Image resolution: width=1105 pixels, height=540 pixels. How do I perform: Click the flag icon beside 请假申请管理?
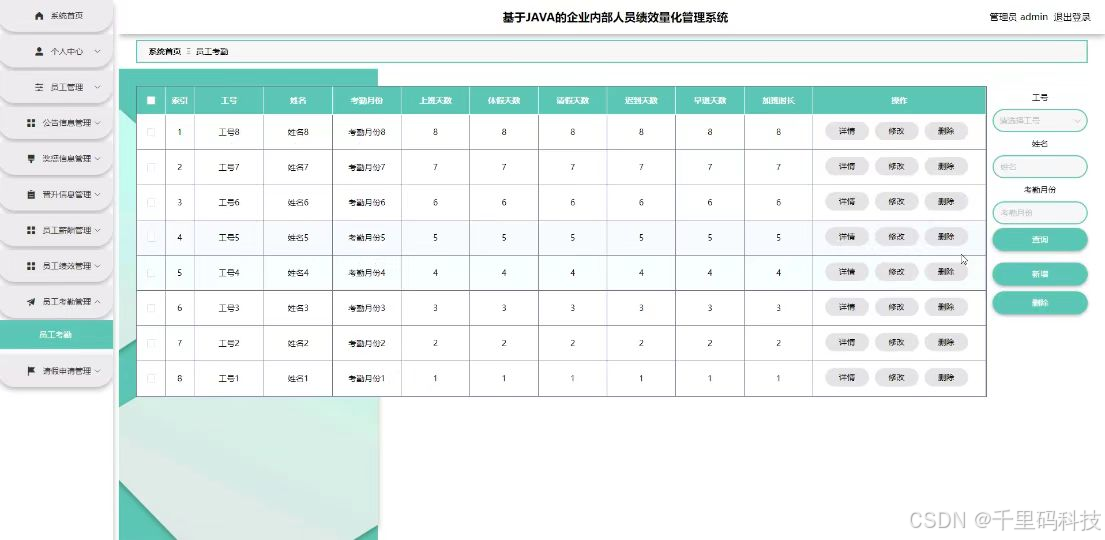click(x=31, y=371)
